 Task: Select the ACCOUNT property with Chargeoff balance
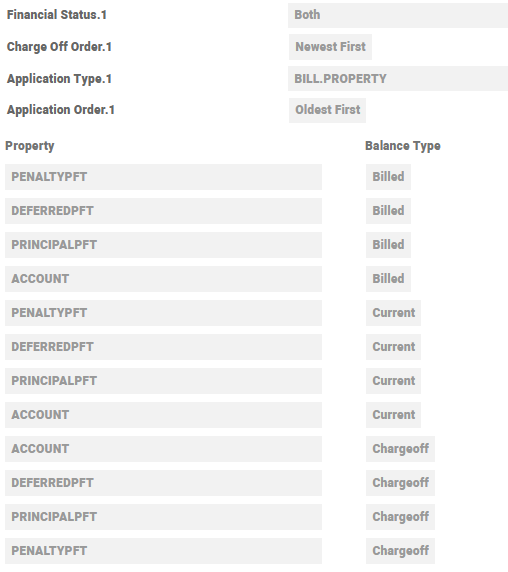(163, 449)
